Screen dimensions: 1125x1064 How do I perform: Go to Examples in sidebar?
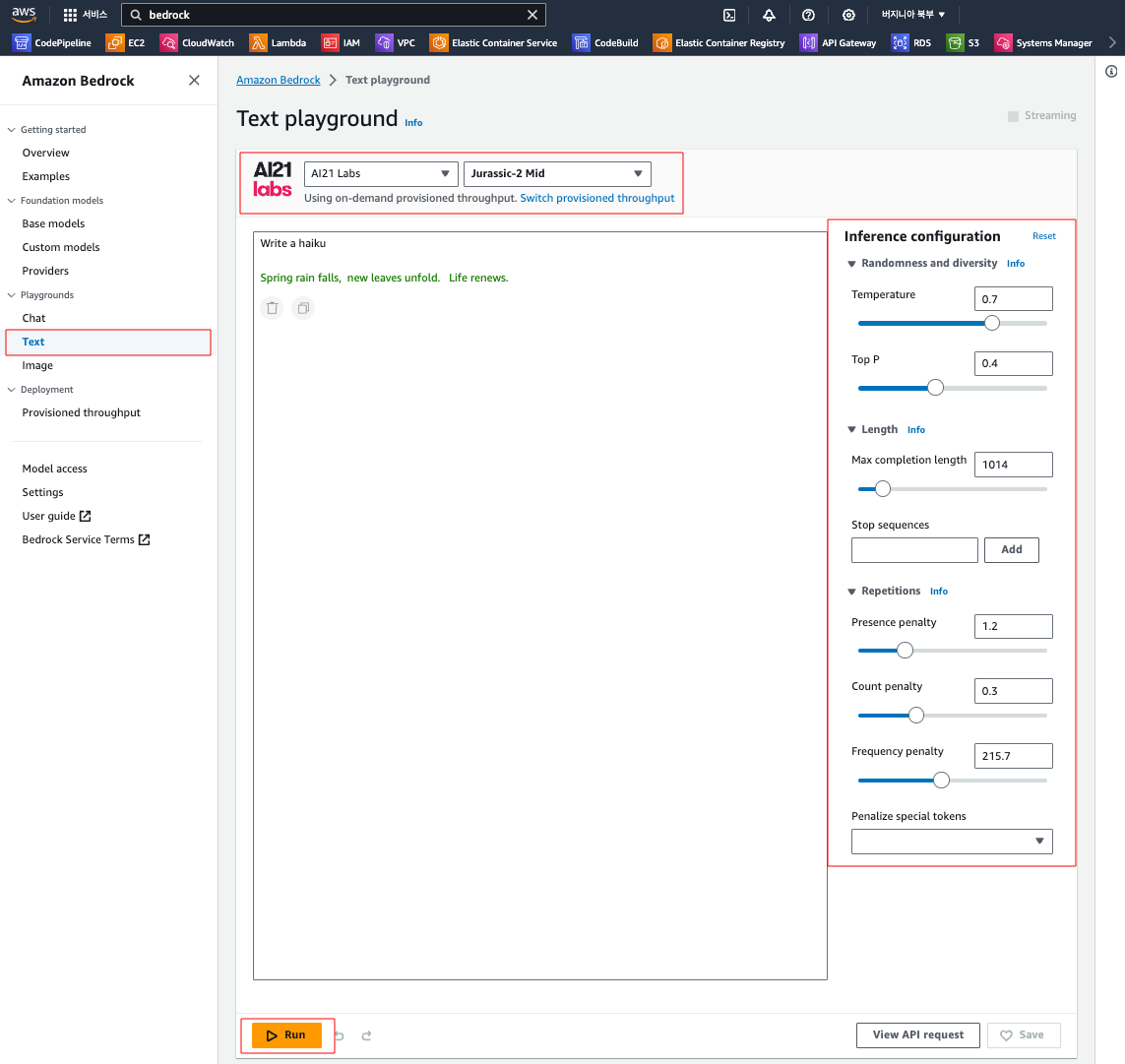[46, 176]
